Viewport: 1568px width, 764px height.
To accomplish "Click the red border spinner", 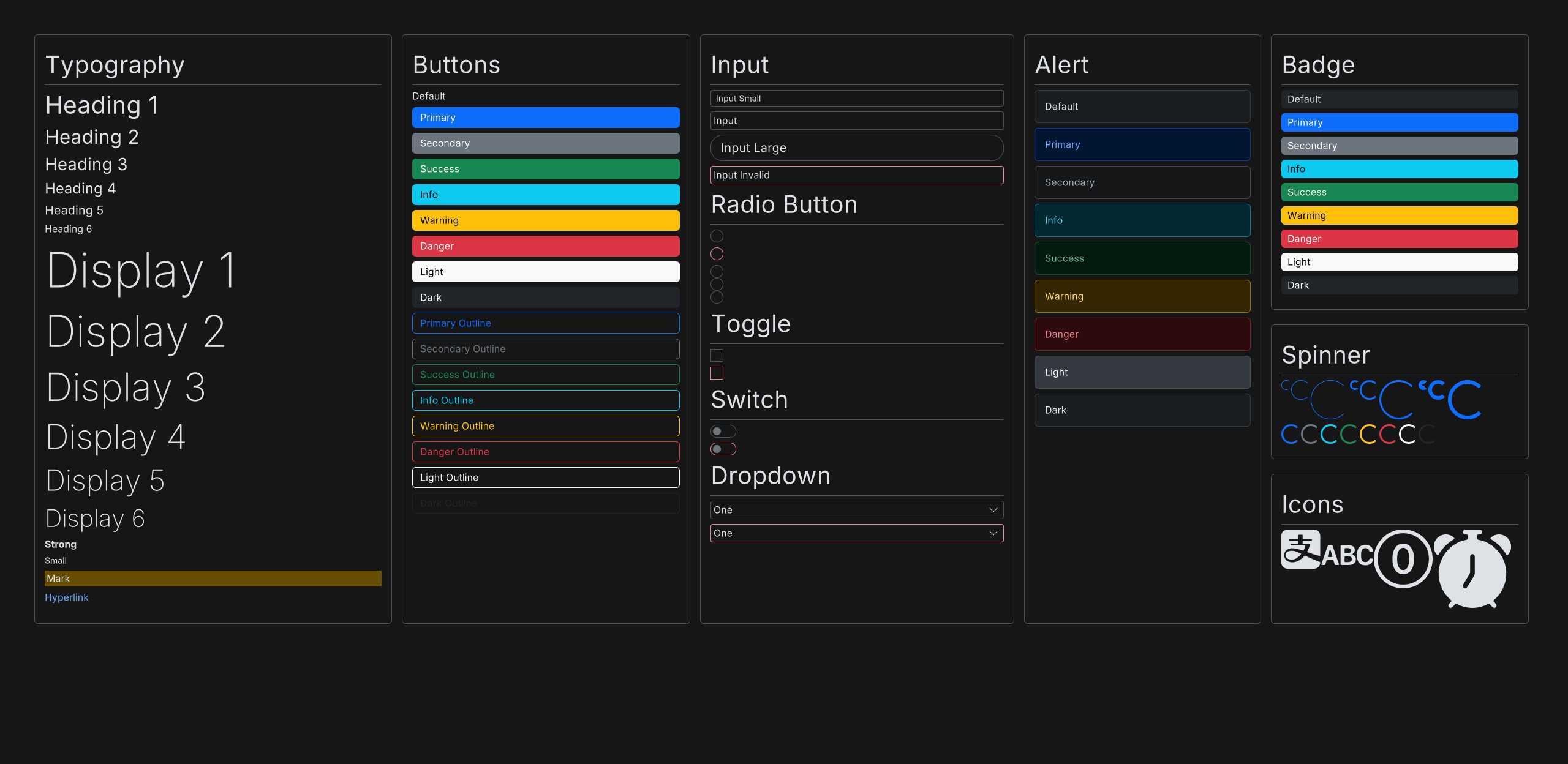I will tap(1388, 434).
